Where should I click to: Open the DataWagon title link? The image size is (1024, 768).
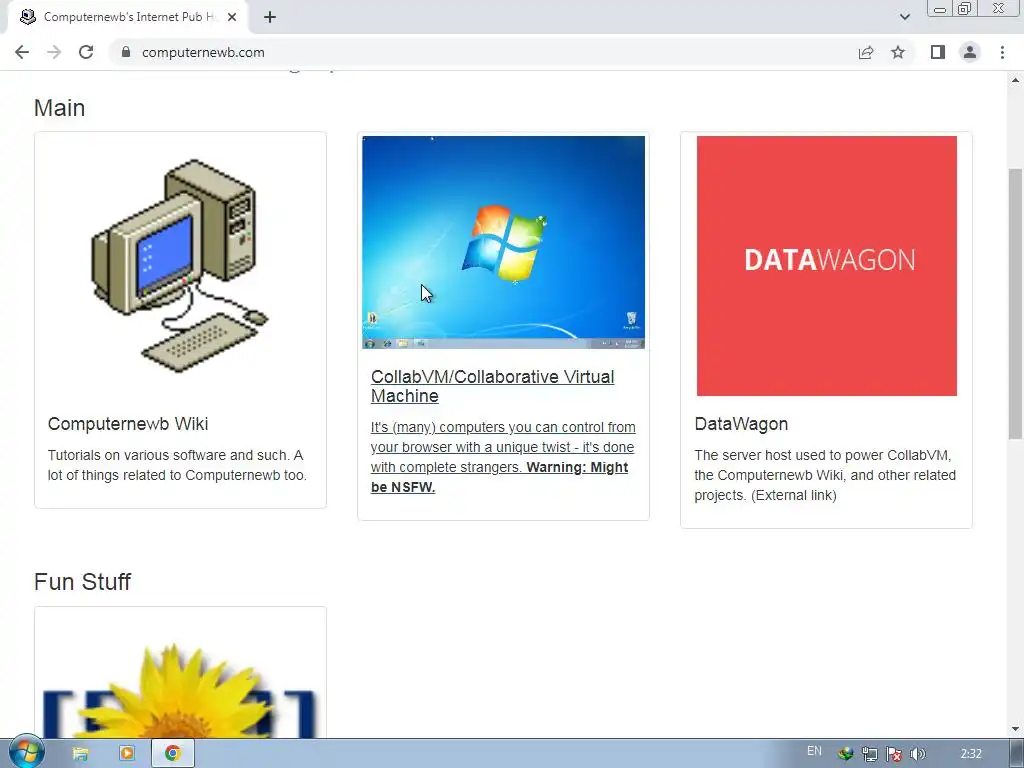[x=741, y=424]
